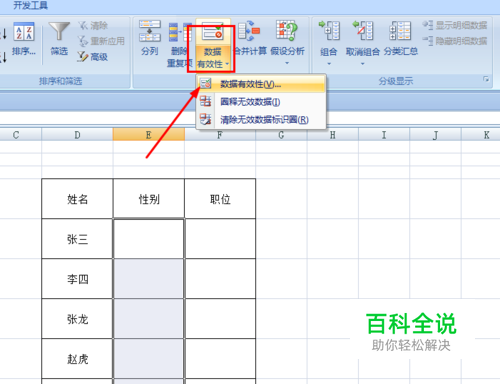Expand the 假设分析 dropdown arrow
This screenshot has width=500, height=384.
coord(287,63)
